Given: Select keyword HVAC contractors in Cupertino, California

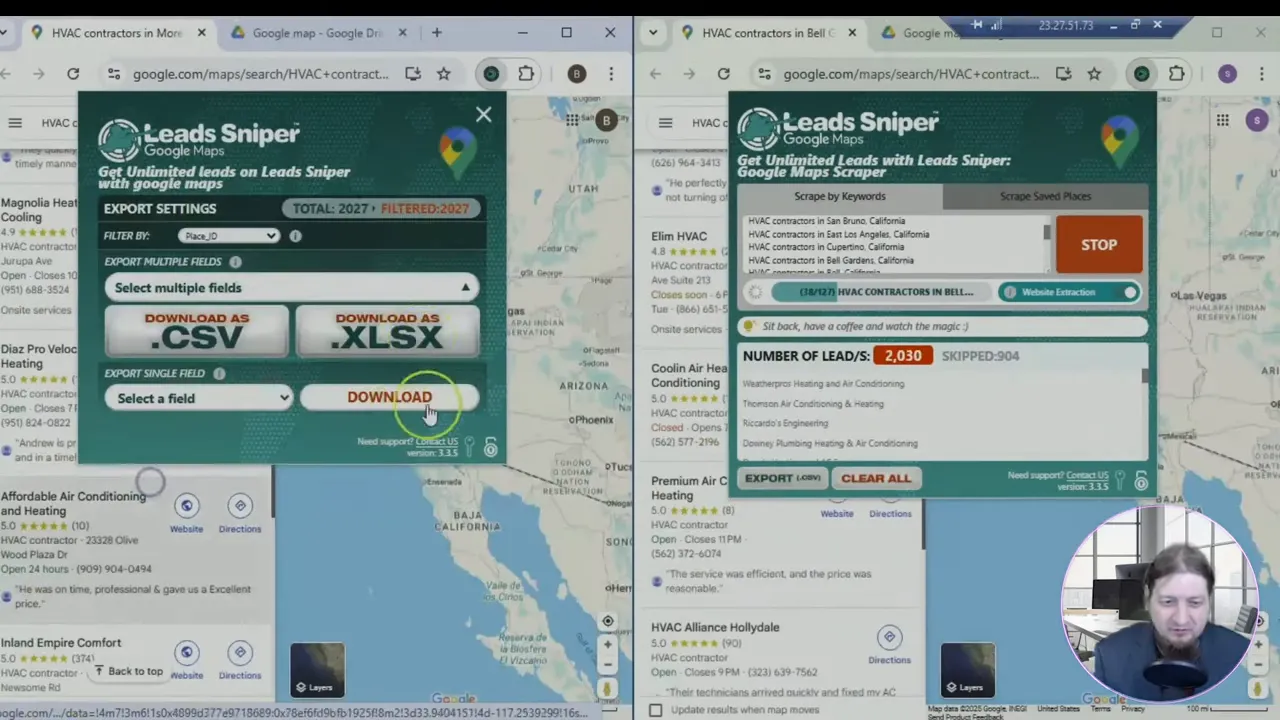Looking at the screenshot, I should click(825, 247).
